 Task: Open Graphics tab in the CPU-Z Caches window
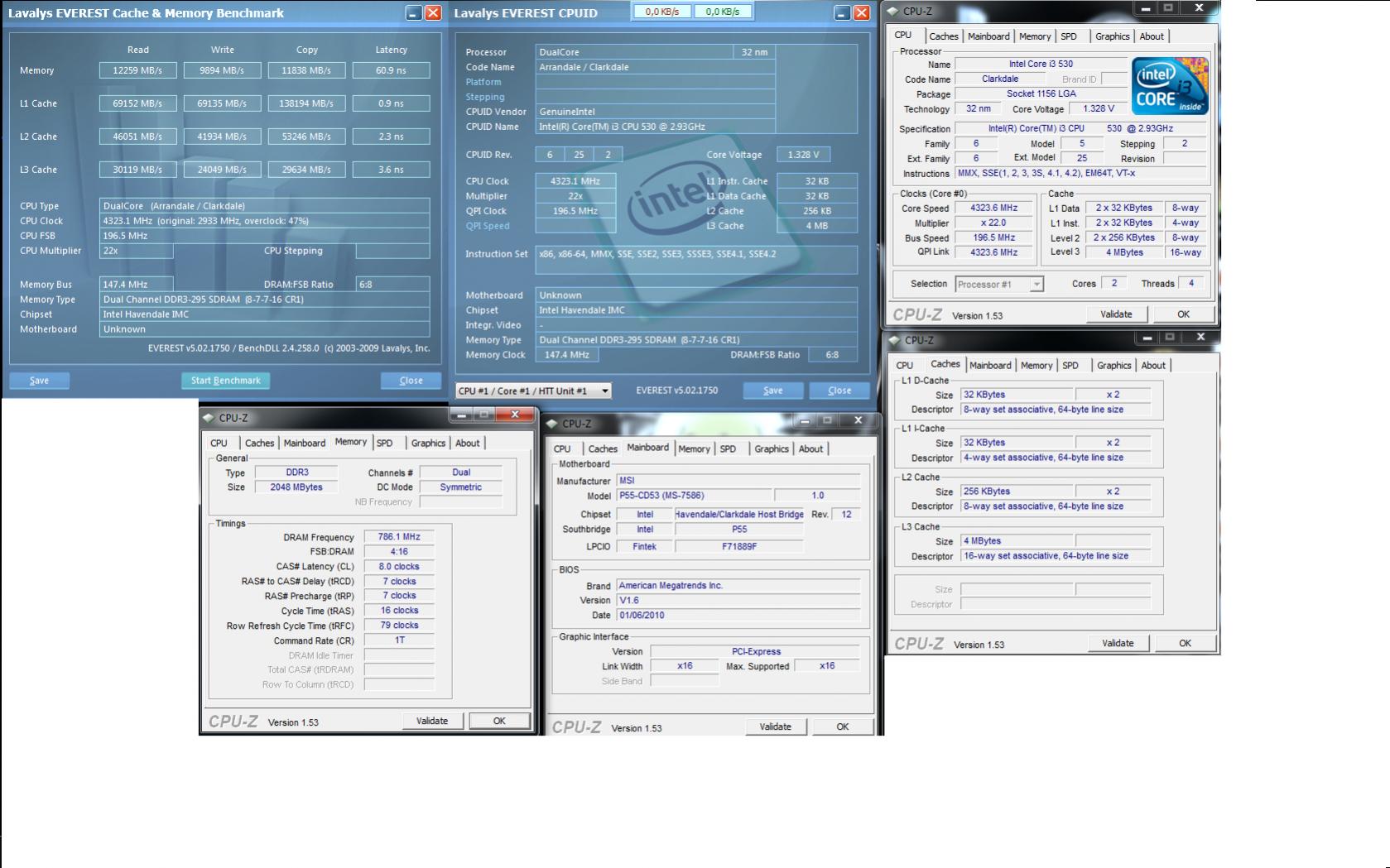coord(1113,366)
